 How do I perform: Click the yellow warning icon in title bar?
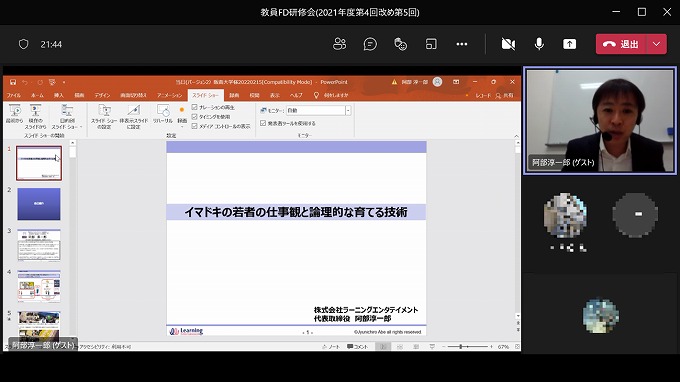394,82
